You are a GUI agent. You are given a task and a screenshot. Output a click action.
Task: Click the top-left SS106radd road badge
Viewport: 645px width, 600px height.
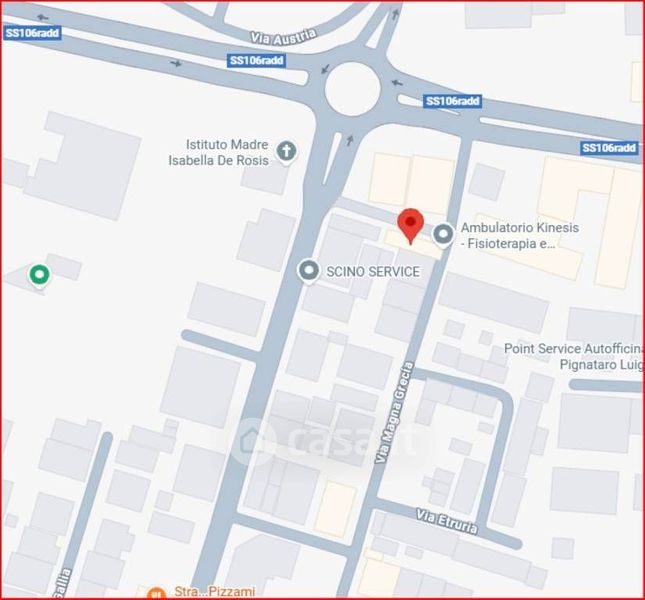(32, 33)
